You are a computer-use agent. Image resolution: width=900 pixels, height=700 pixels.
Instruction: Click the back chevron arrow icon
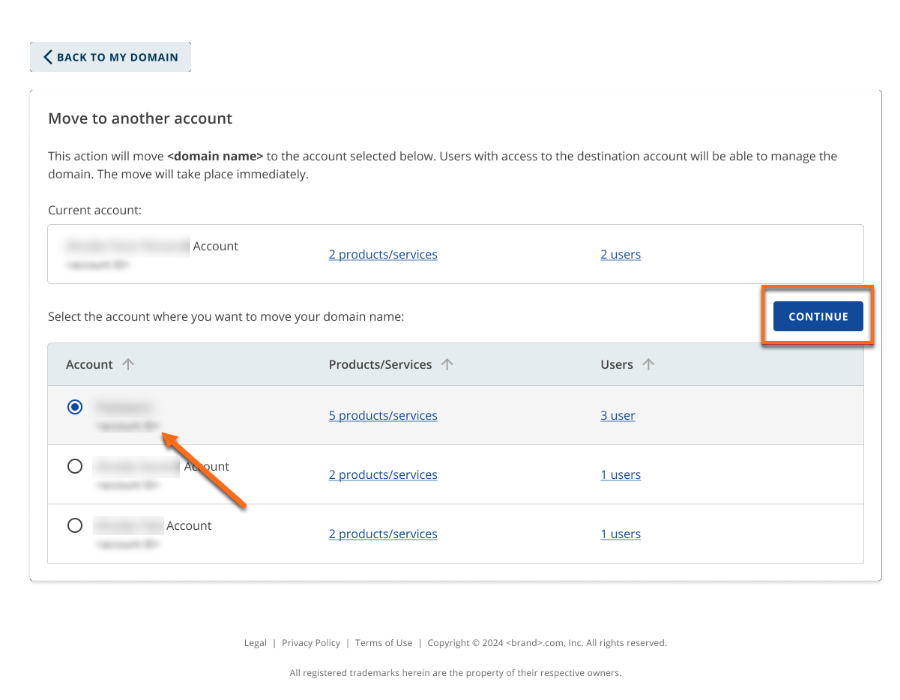pyautogui.click(x=47, y=57)
